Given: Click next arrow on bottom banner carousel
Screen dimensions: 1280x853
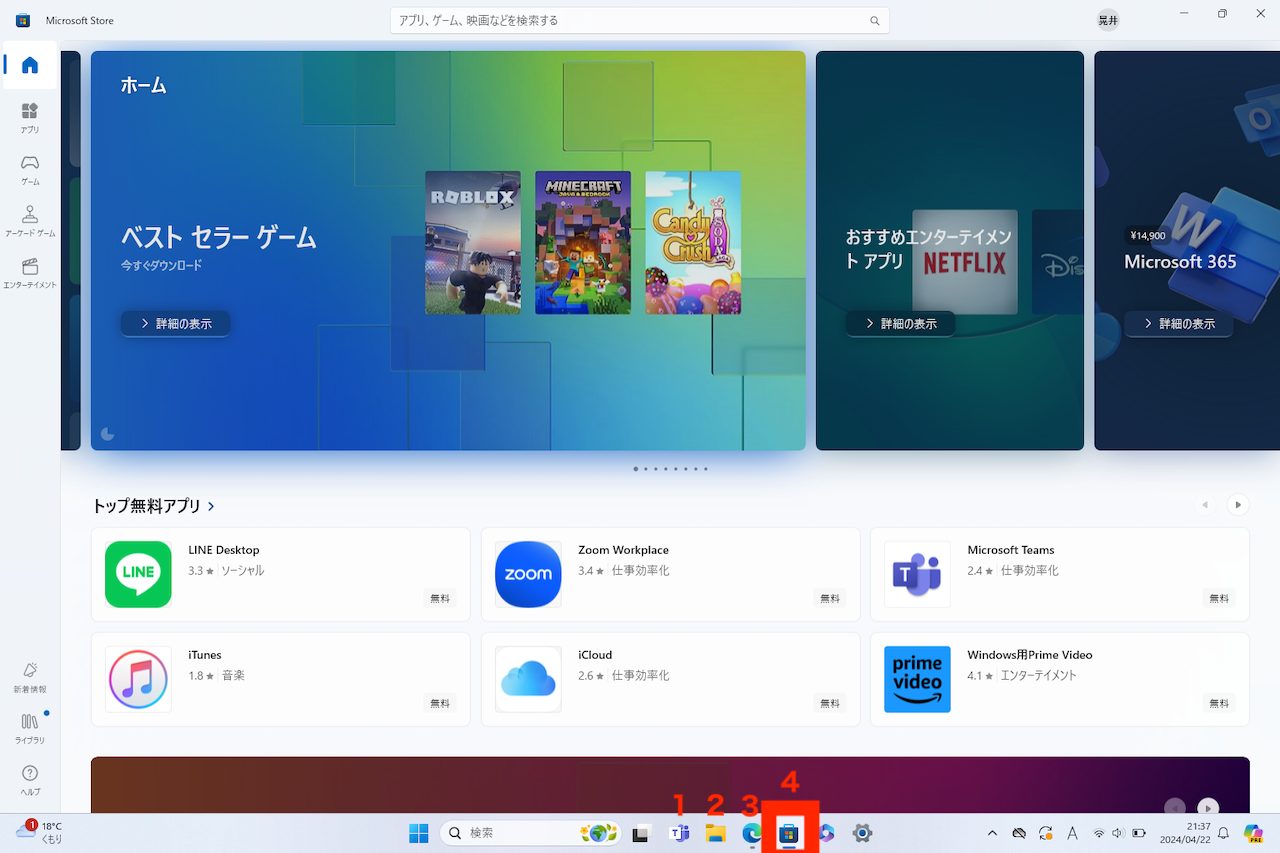Looking at the screenshot, I should point(1209,807).
